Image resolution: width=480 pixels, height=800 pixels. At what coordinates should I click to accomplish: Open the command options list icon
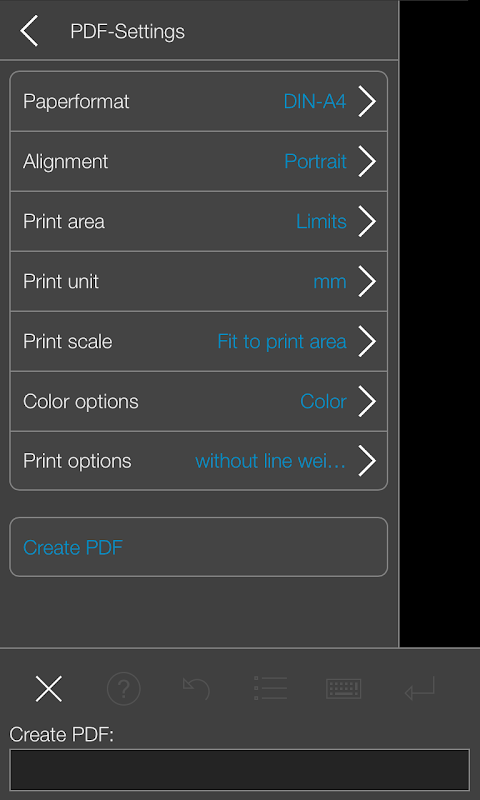(270, 689)
